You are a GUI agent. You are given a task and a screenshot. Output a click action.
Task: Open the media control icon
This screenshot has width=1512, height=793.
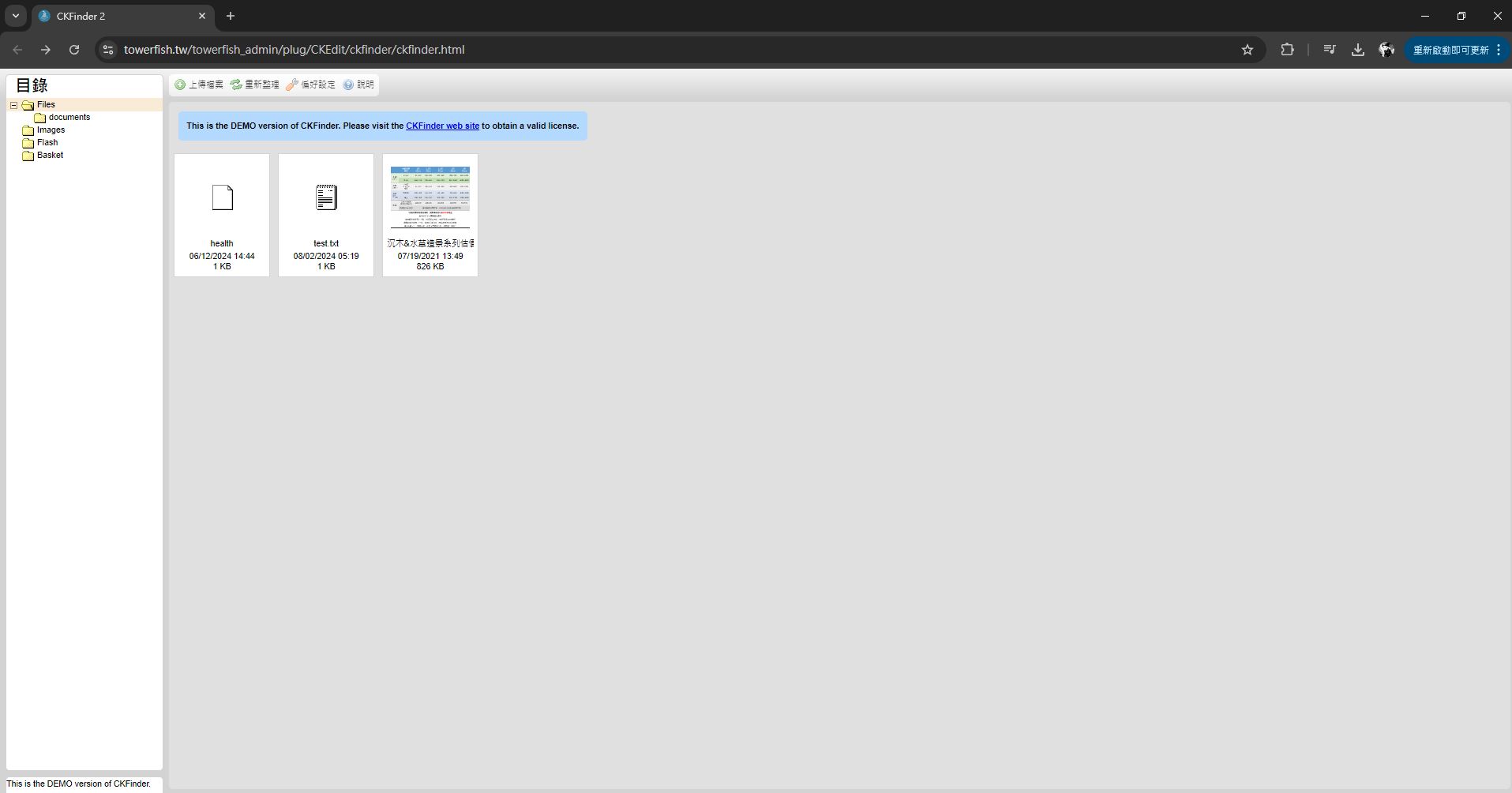click(1330, 50)
